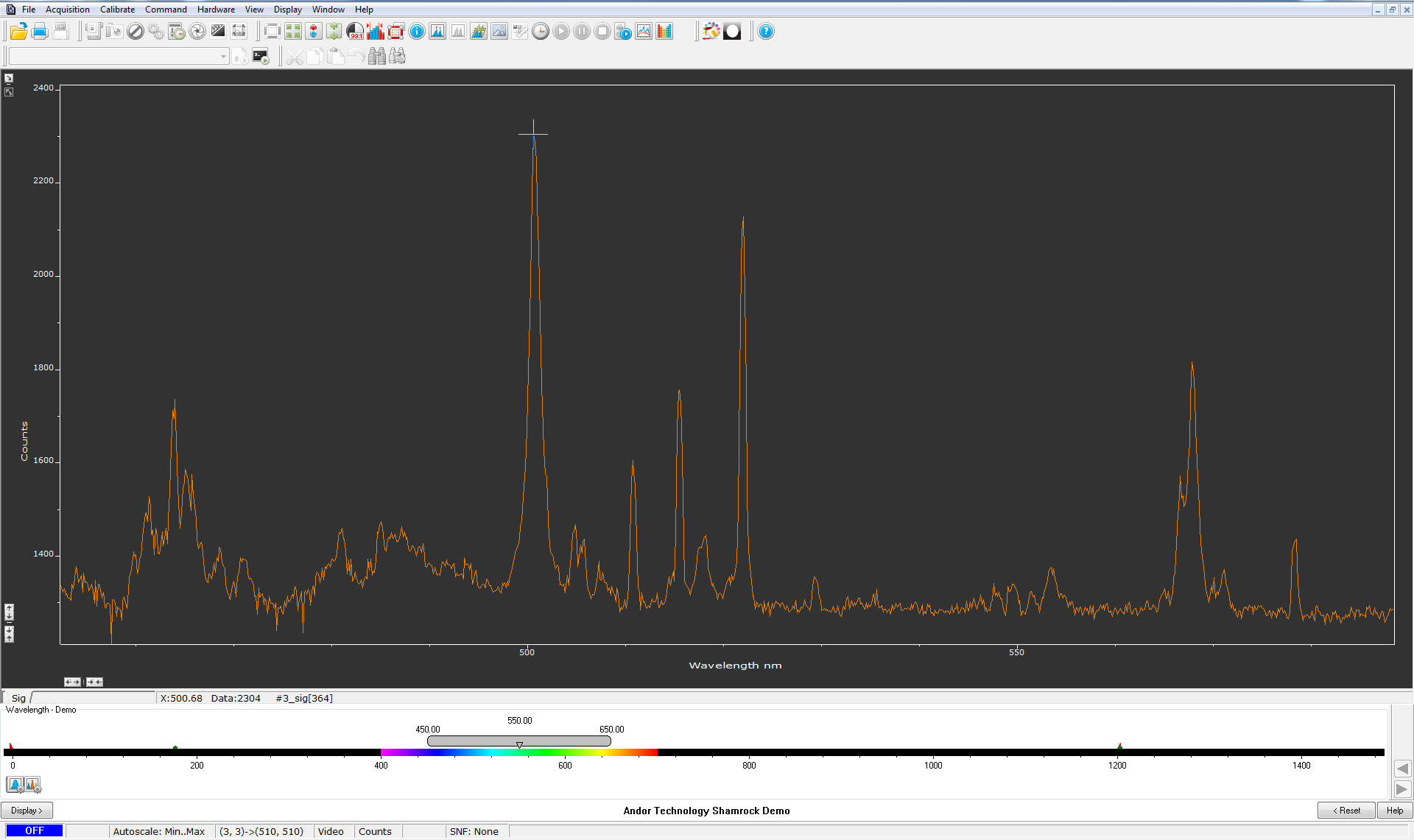The width and height of the screenshot is (1414, 840).
Task: Expand the Display options button
Action: click(x=27, y=811)
